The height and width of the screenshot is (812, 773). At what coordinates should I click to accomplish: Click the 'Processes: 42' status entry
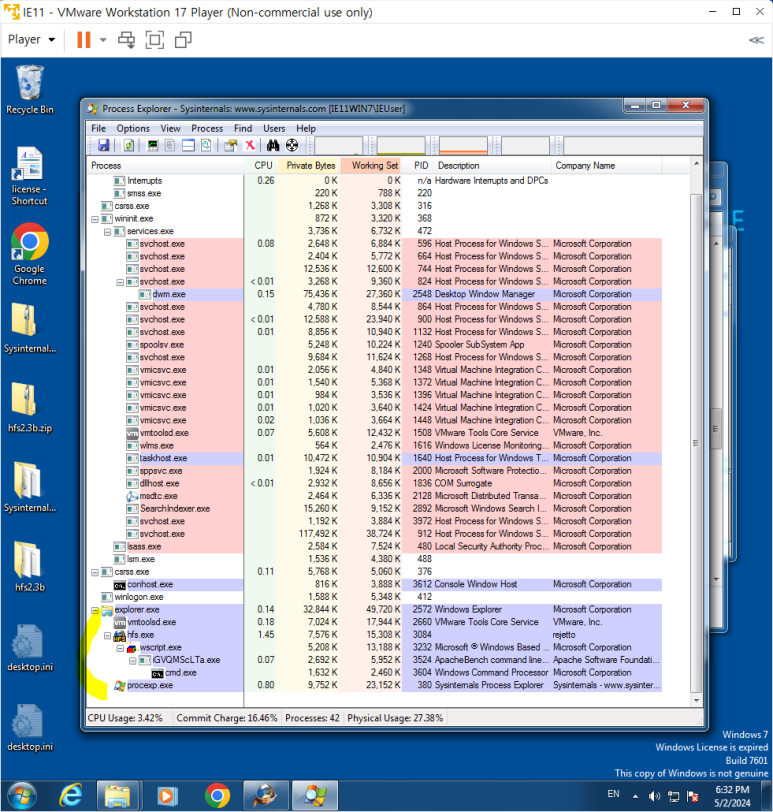(x=312, y=718)
